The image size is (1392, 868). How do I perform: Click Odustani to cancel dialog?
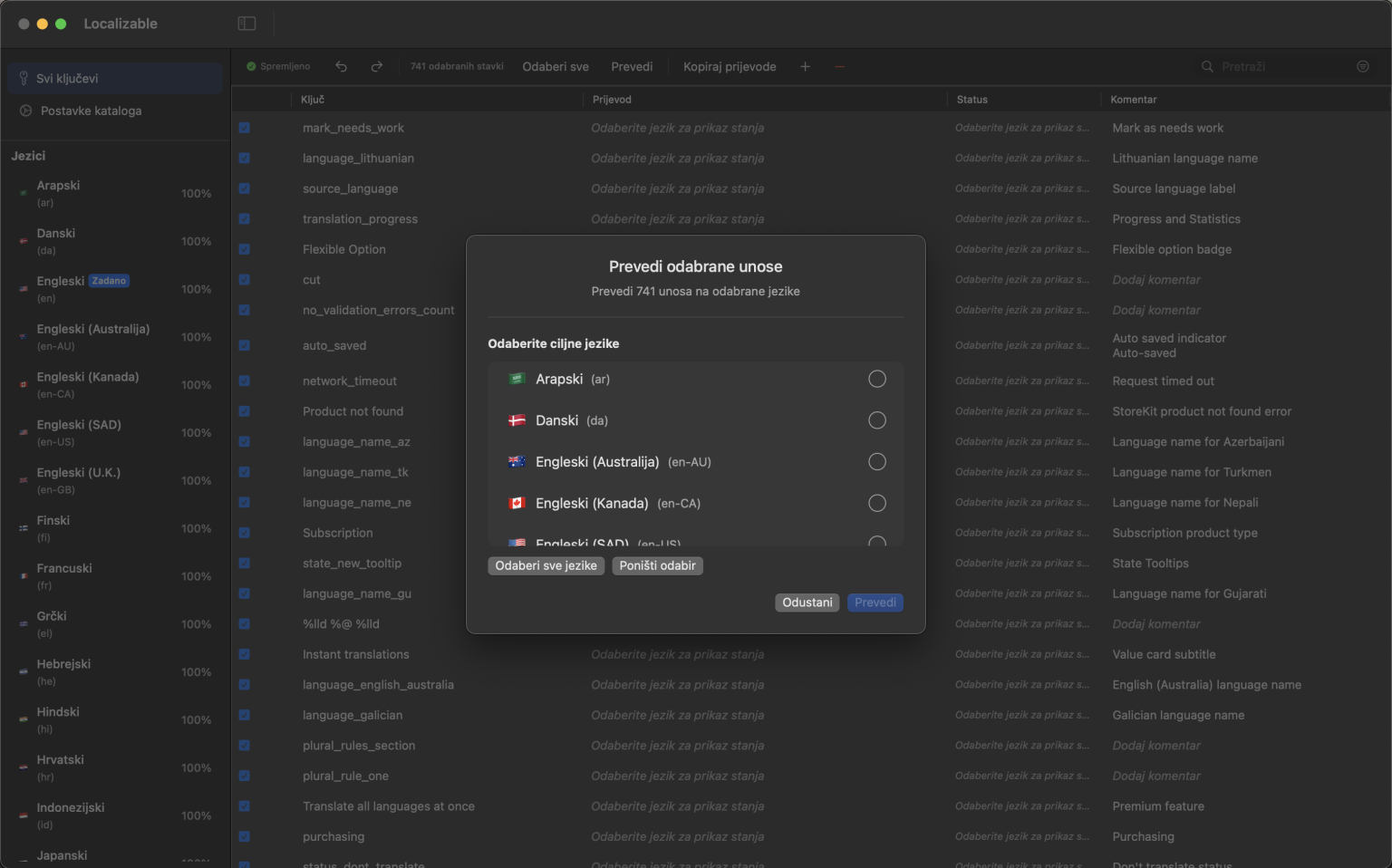click(807, 603)
